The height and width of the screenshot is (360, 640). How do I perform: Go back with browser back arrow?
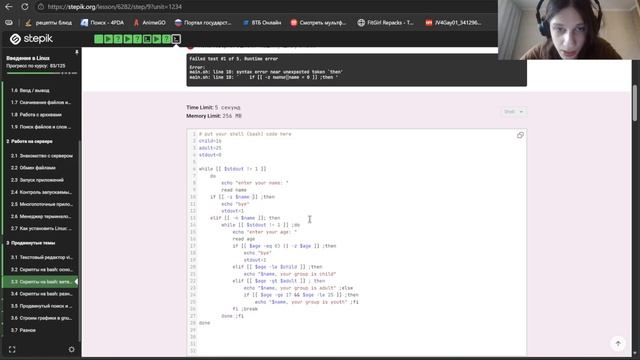(x=9, y=7)
